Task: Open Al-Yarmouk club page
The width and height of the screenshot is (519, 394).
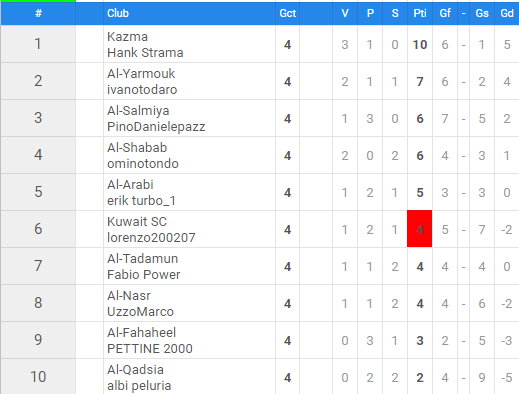Action: pos(141,74)
